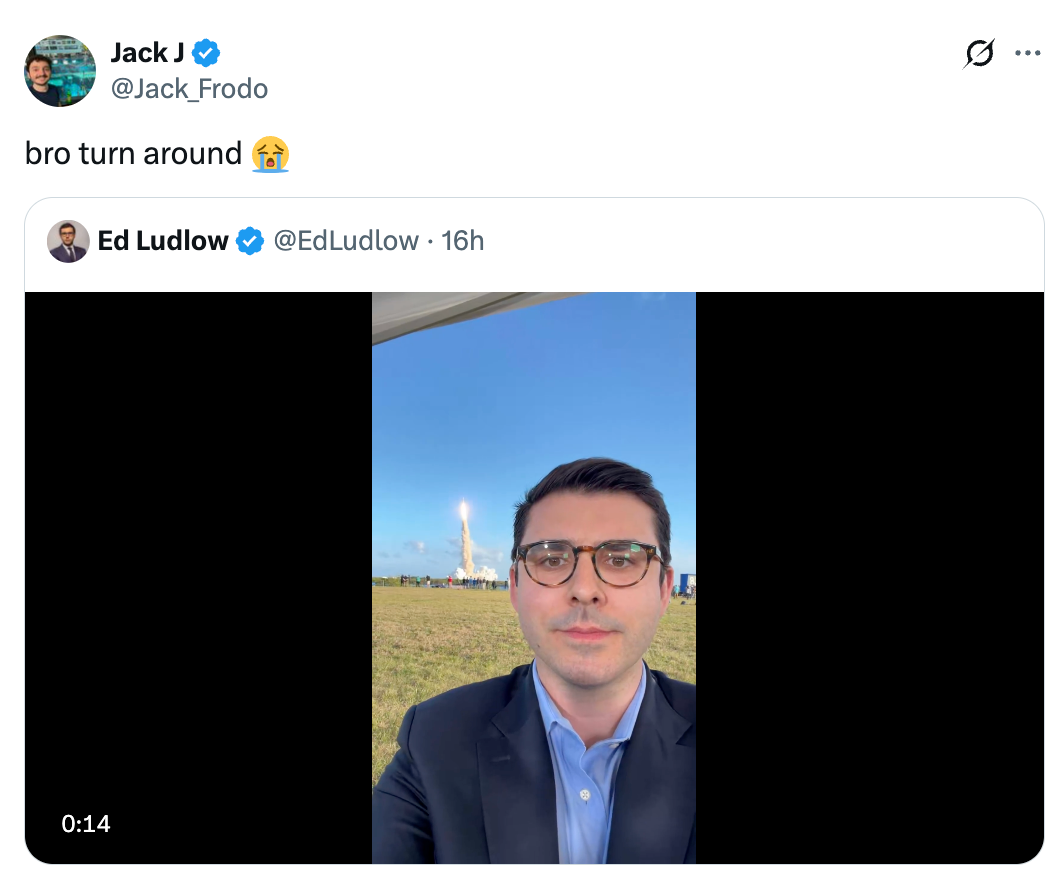Click the "bro turn around" post text
The height and width of the screenshot is (884, 1062).
click(x=133, y=154)
